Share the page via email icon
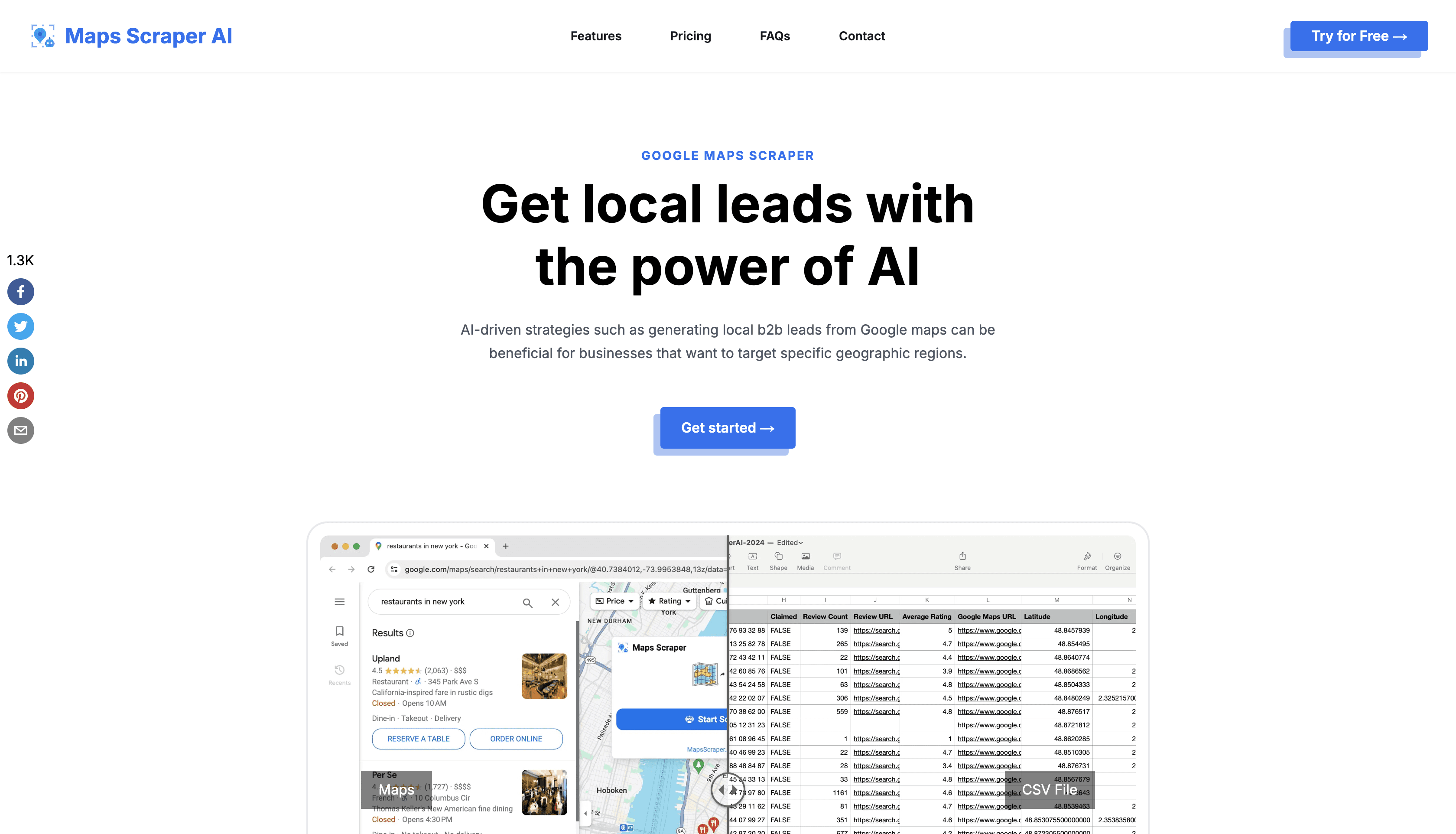 pos(21,430)
